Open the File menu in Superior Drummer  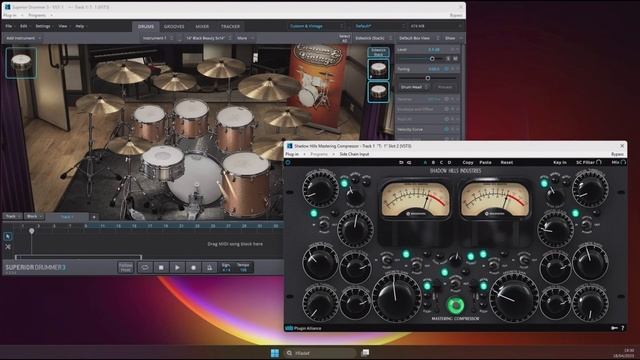point(9,26)
